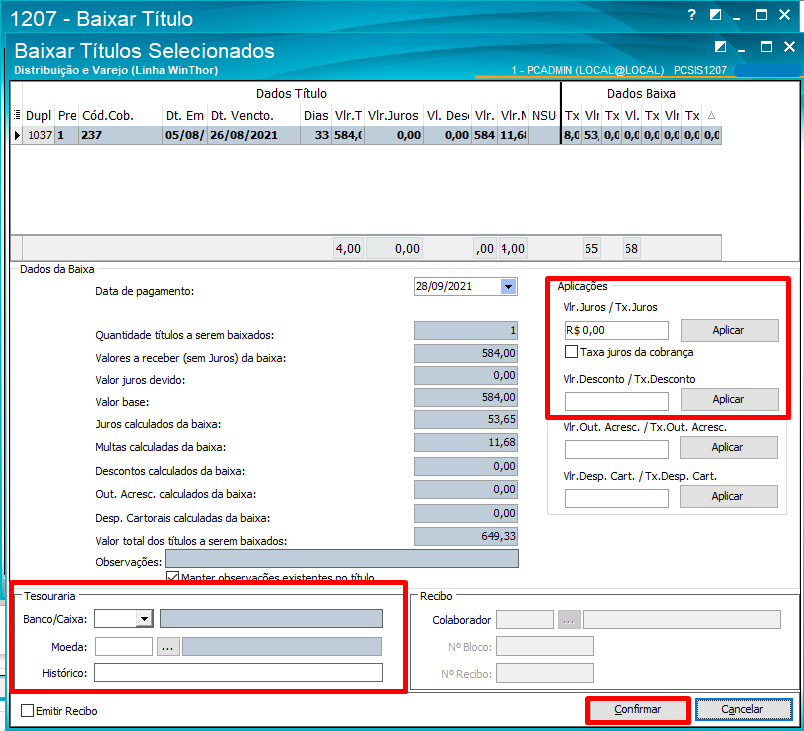Screen dimensions: 804x731
Task: Enable Emitir Recibo checkbox
Action: click(27, 711)
